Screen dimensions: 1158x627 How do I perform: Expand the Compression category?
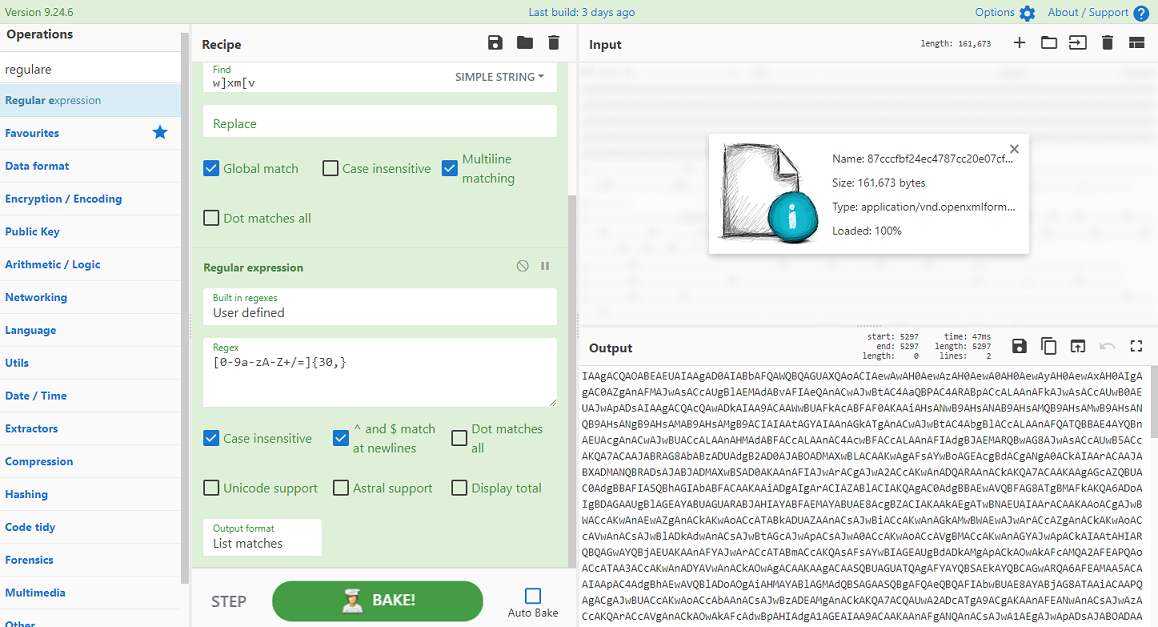(x=90, y=462)
